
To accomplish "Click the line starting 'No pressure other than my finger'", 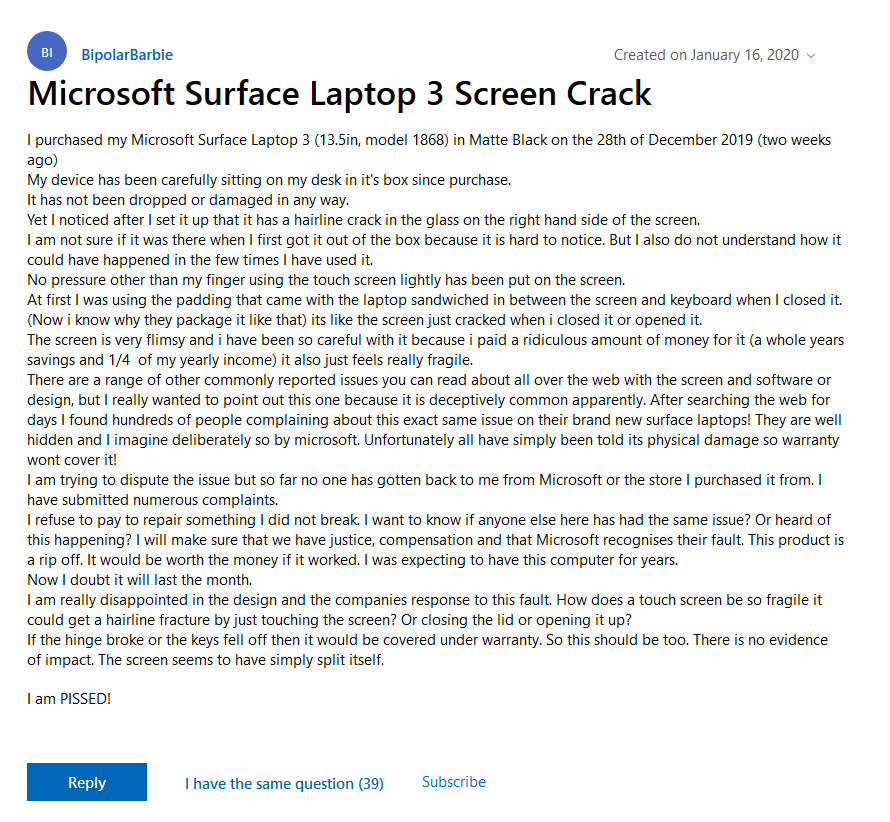I will pos(300,278).
